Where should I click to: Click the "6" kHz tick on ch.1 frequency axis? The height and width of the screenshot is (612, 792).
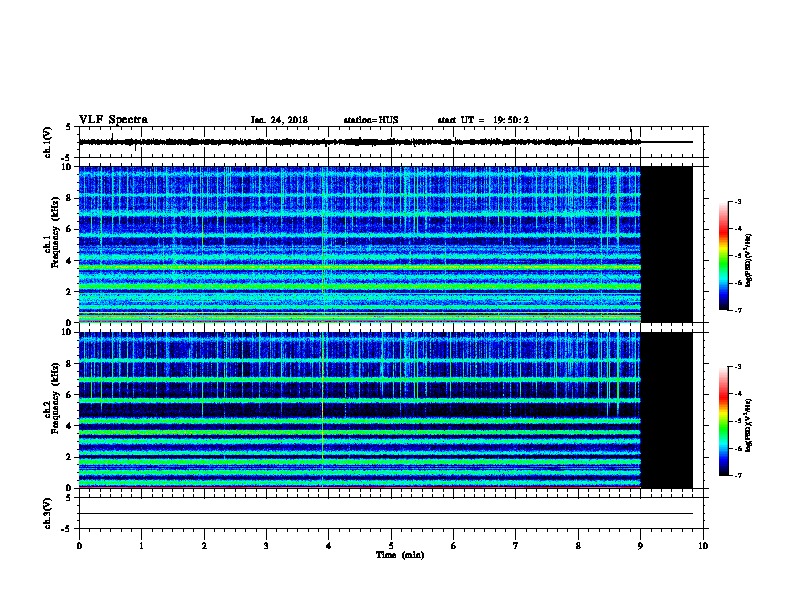tap(69, 229)
